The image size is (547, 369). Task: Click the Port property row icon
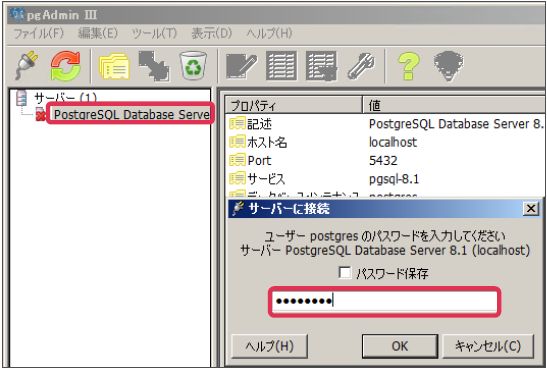[237, 160]
